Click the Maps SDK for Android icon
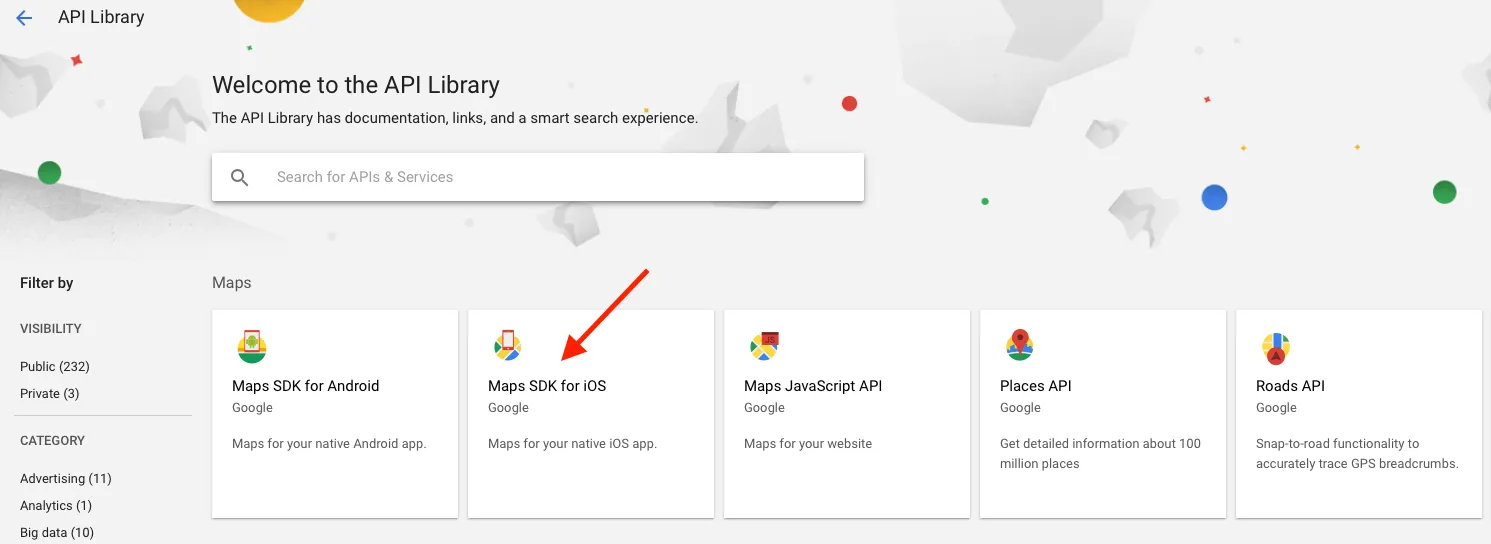 pos(252,347)
